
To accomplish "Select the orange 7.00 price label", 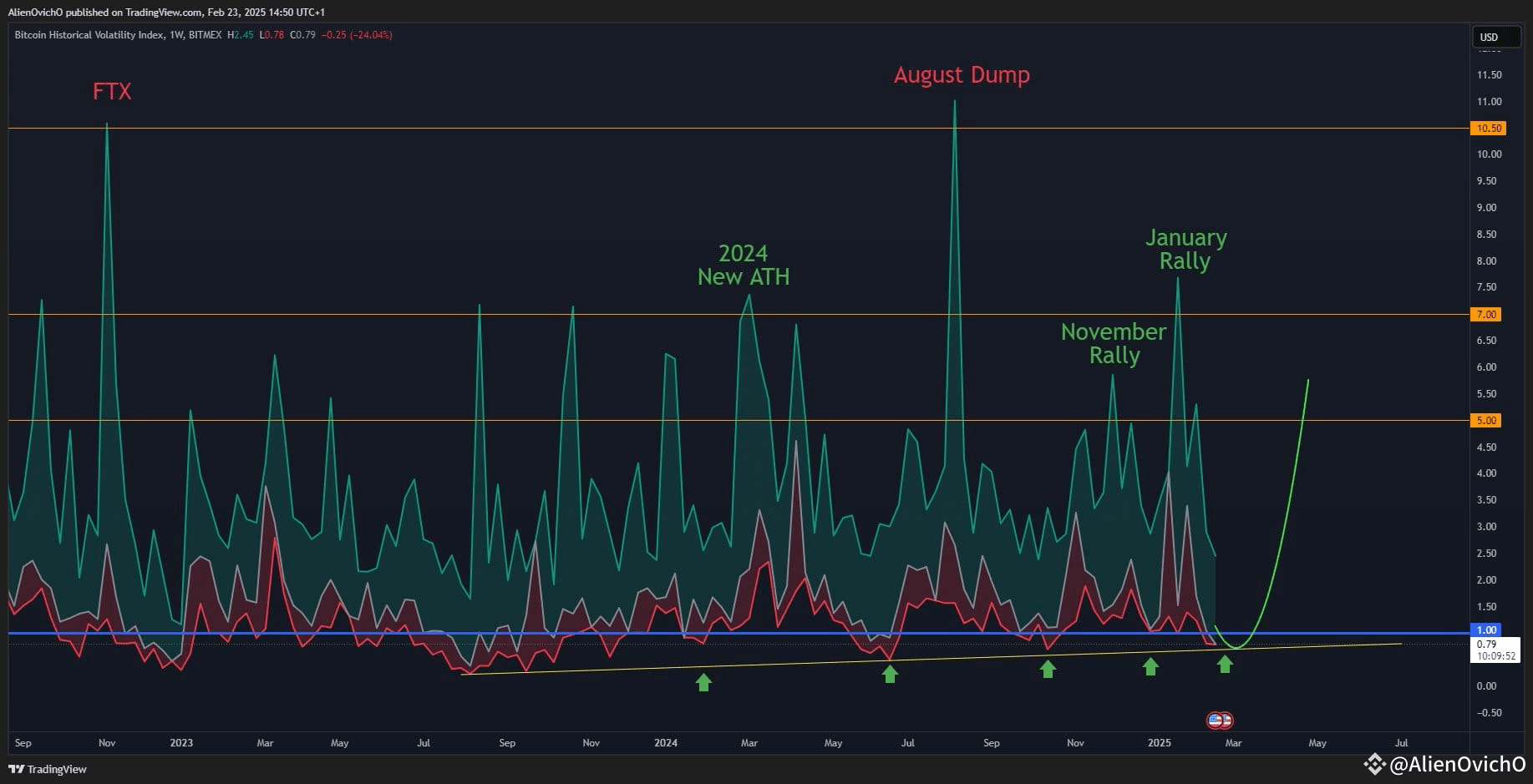I will 1486,314.
